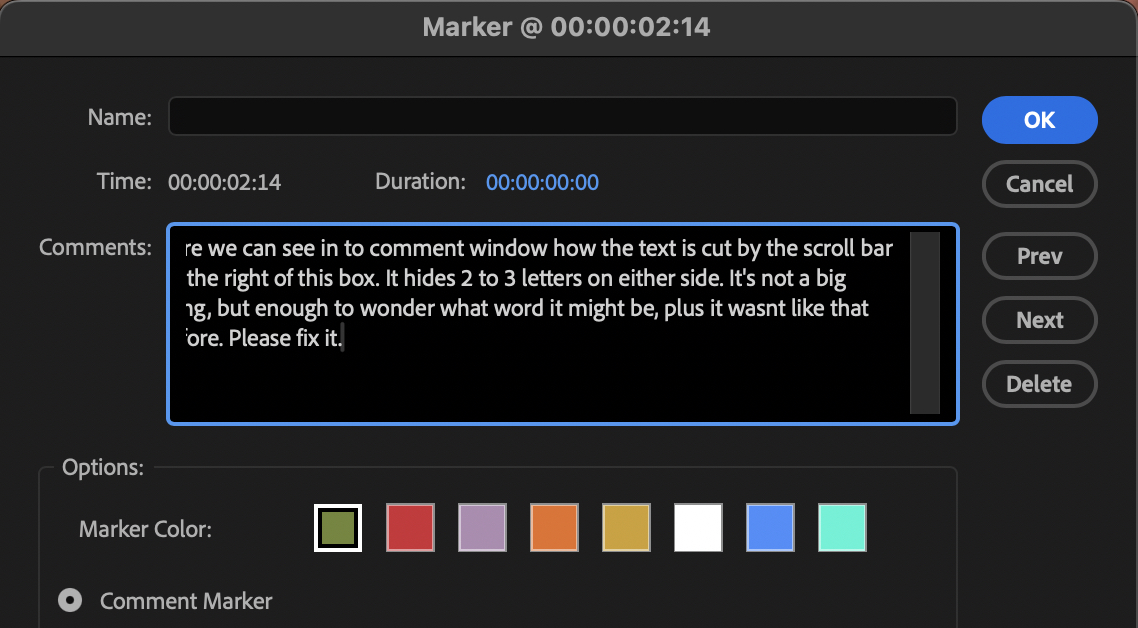This screenshot has height=628, width=1138.
Task: Confirm the marker with OK
Action: (1039, 119)
